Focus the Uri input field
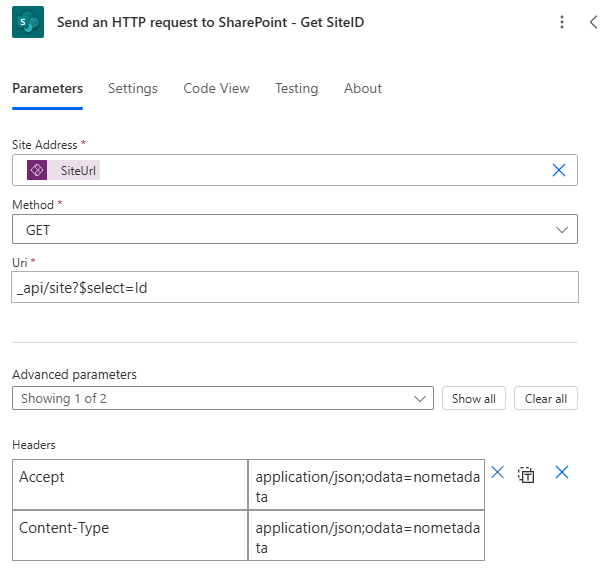Viewport: 600px width, 577px height. (295, 287)
